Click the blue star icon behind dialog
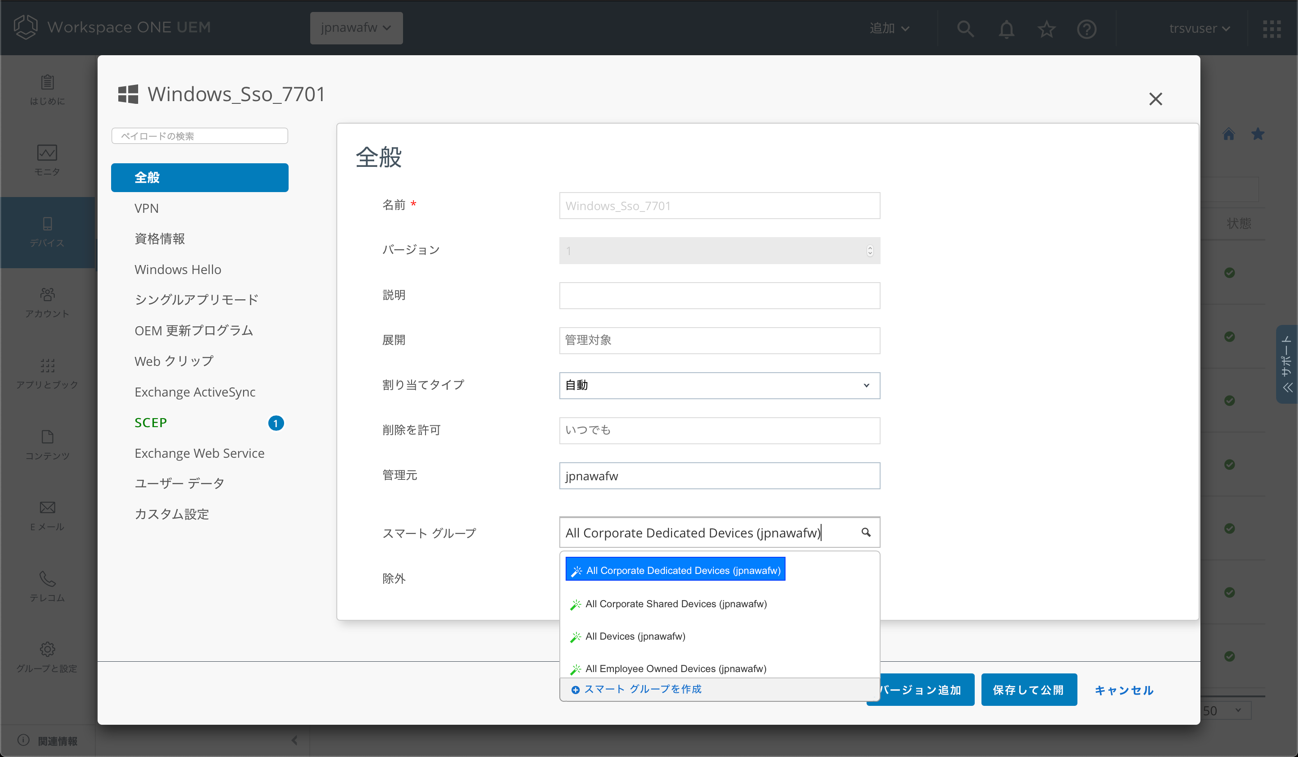This screenshot has width=1298, height=757. (x=1258, y=134)
